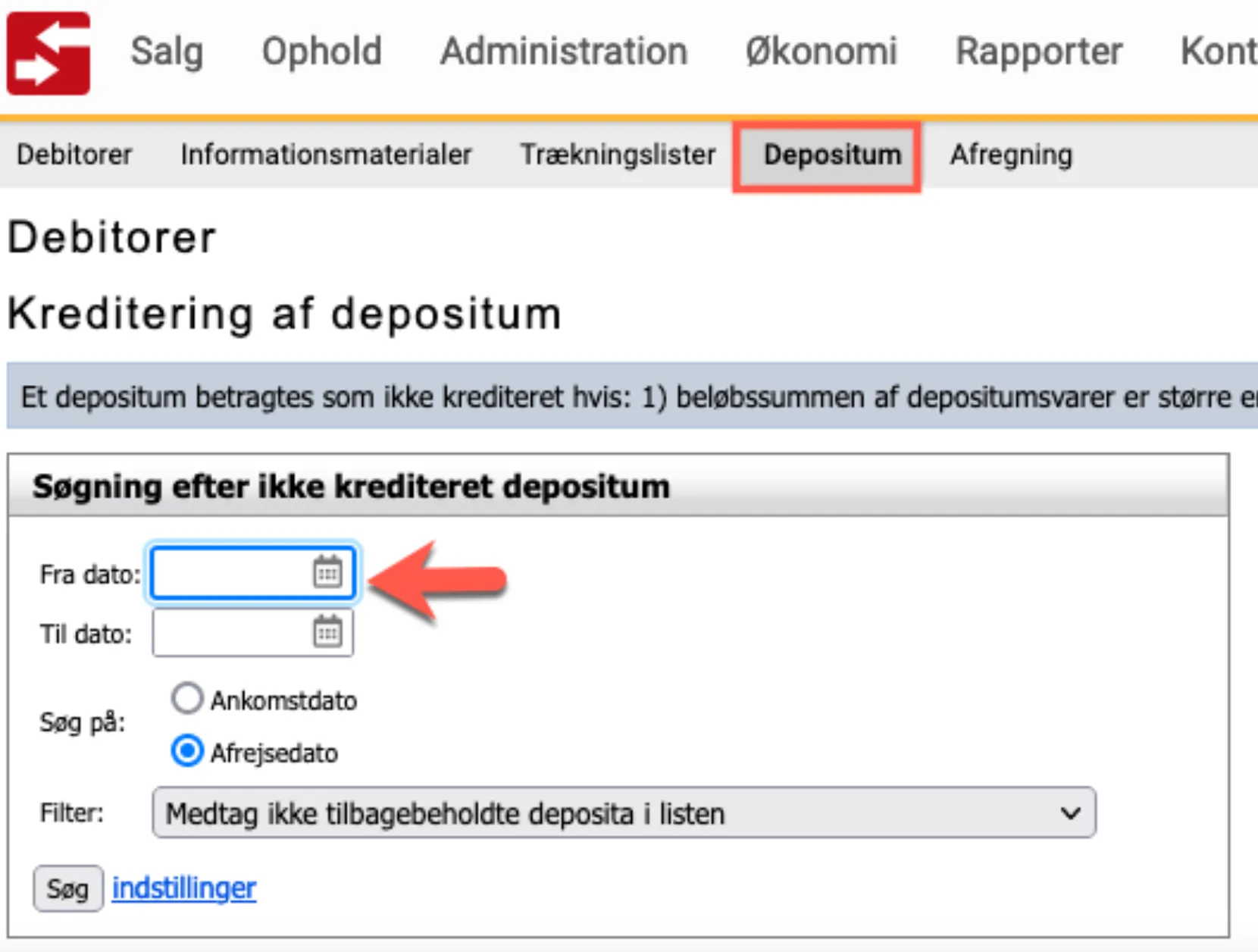This screenshot has height=952, width=1258.
Task: Click inside the Til dato field
Action: tap(227, 633)
